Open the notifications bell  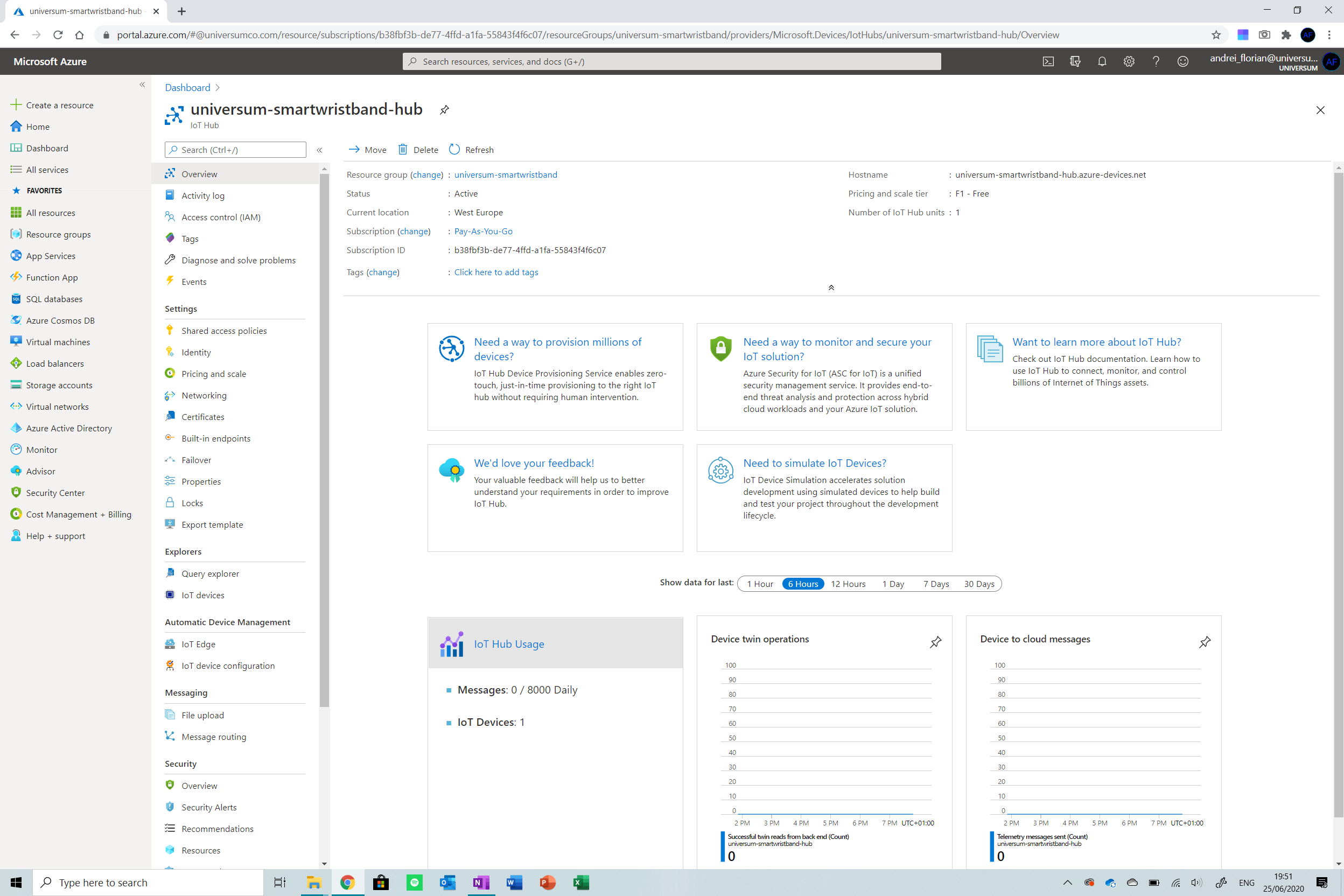pyautogui.click(x=1102, y=61)
